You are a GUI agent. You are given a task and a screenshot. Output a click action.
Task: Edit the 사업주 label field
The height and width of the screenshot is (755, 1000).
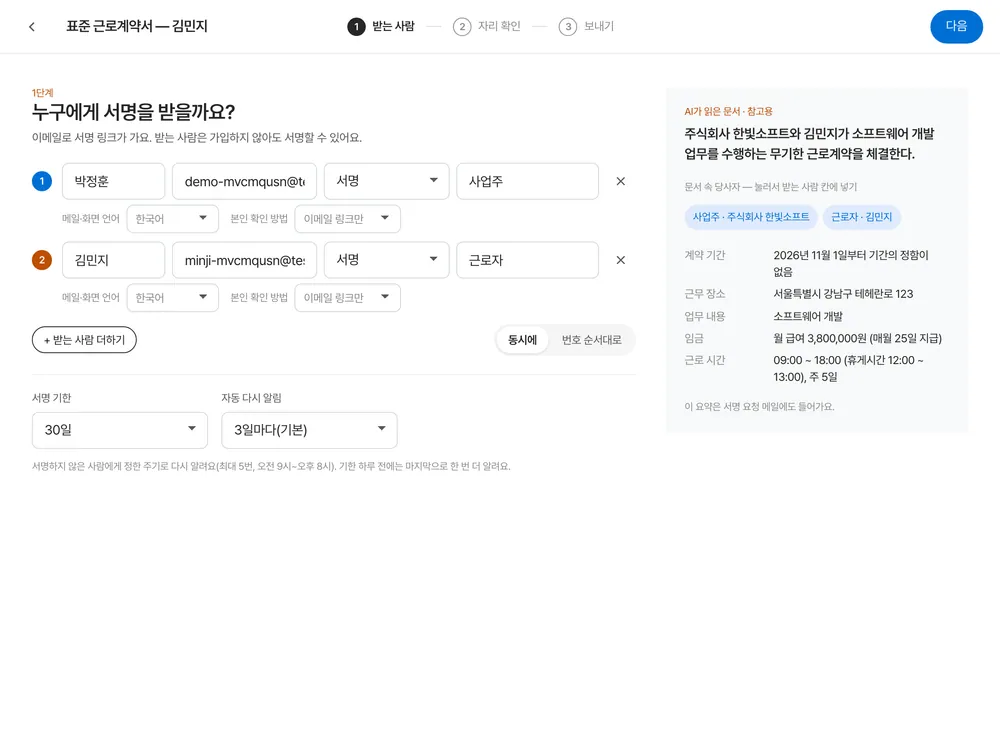pos(527,181)
